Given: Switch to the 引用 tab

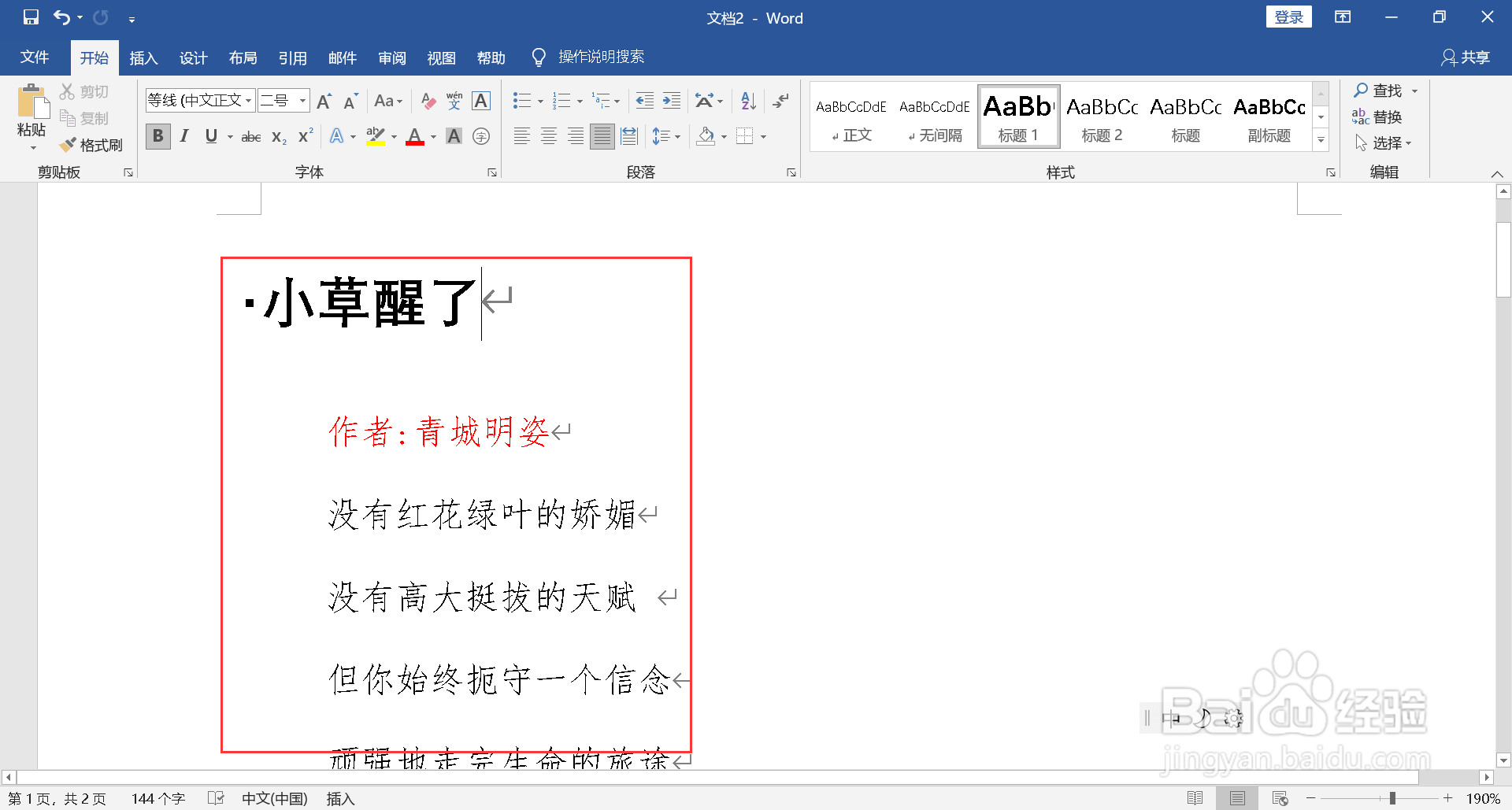Looking at the screenshot, I should coord(292,57).
